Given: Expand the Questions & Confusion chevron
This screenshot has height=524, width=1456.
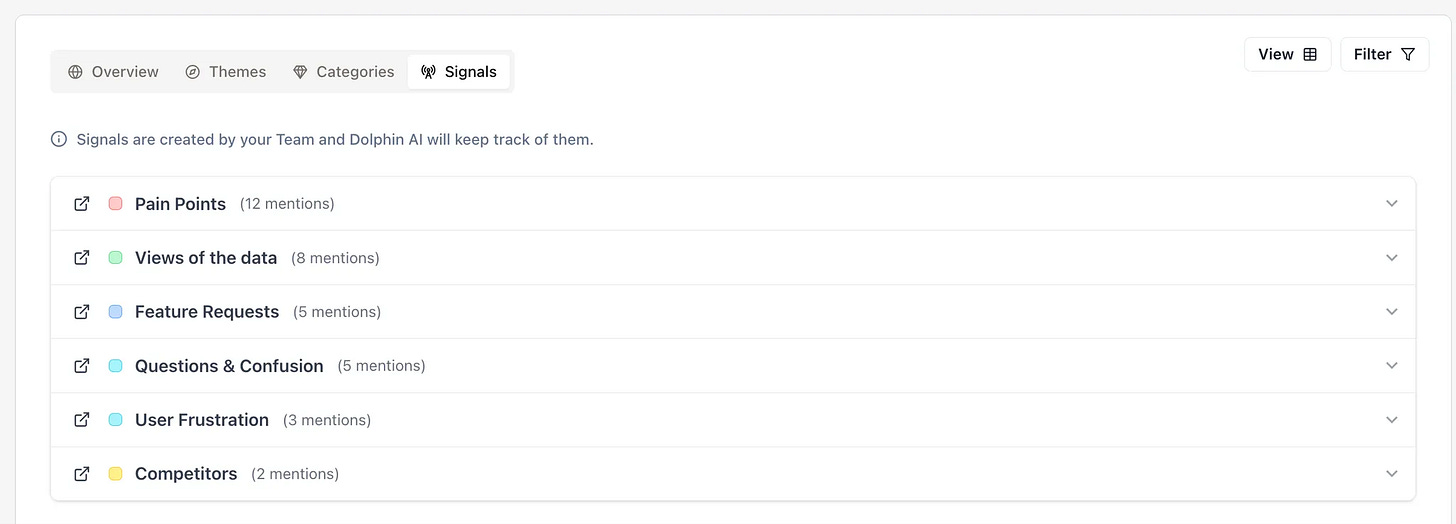Looking at the screenshot, I should pos(1391,366).
